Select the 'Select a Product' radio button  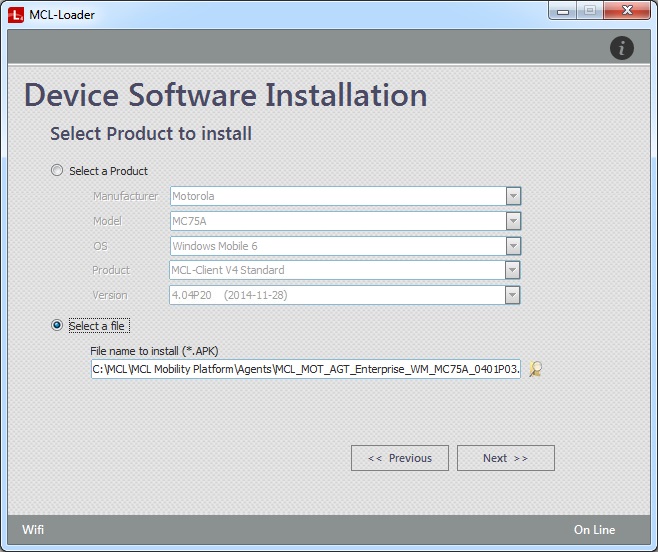(57, 171)
